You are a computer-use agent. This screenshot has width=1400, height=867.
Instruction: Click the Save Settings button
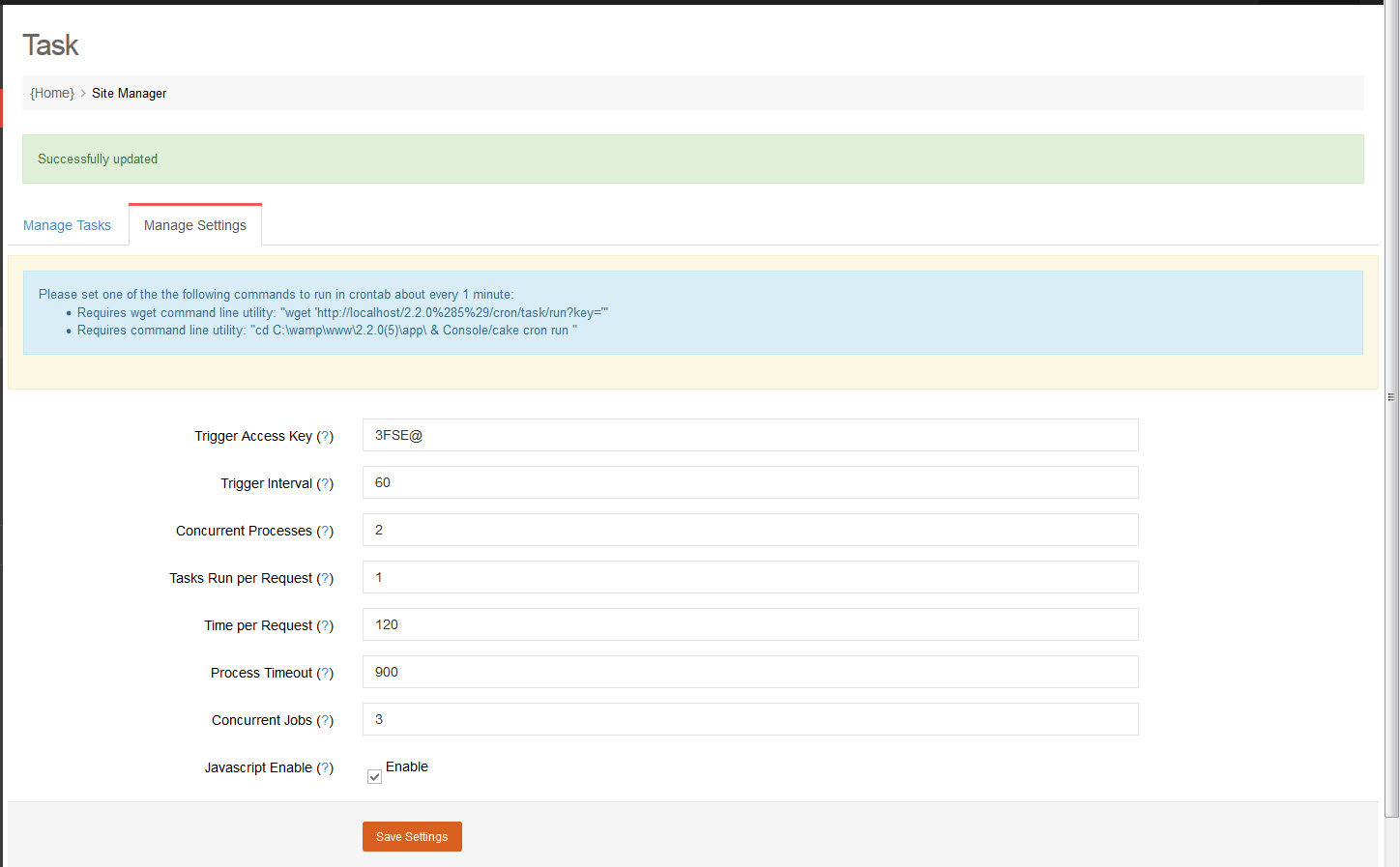click(x=412, y=836)
